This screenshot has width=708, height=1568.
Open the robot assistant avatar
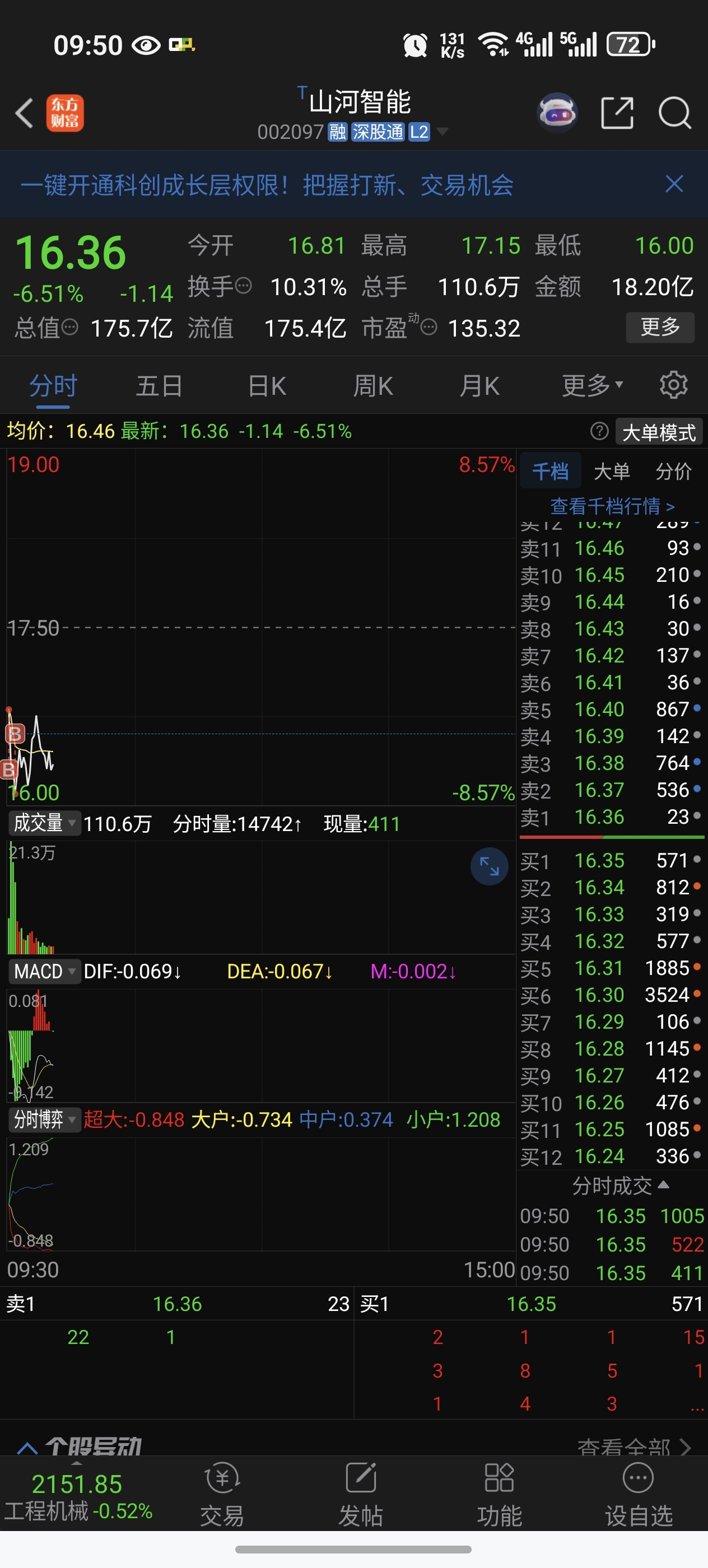[x=557, y=113]
